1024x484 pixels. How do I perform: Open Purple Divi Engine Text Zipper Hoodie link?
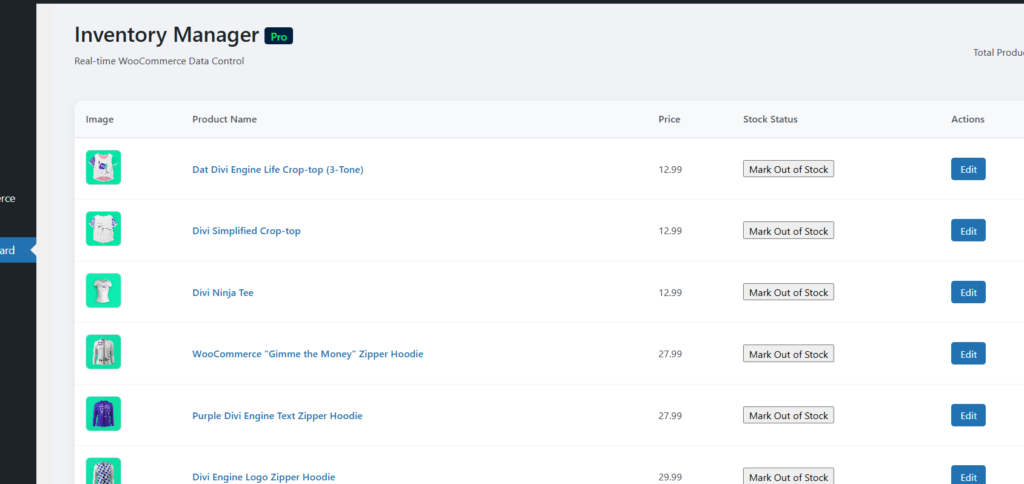coord(277,416)
